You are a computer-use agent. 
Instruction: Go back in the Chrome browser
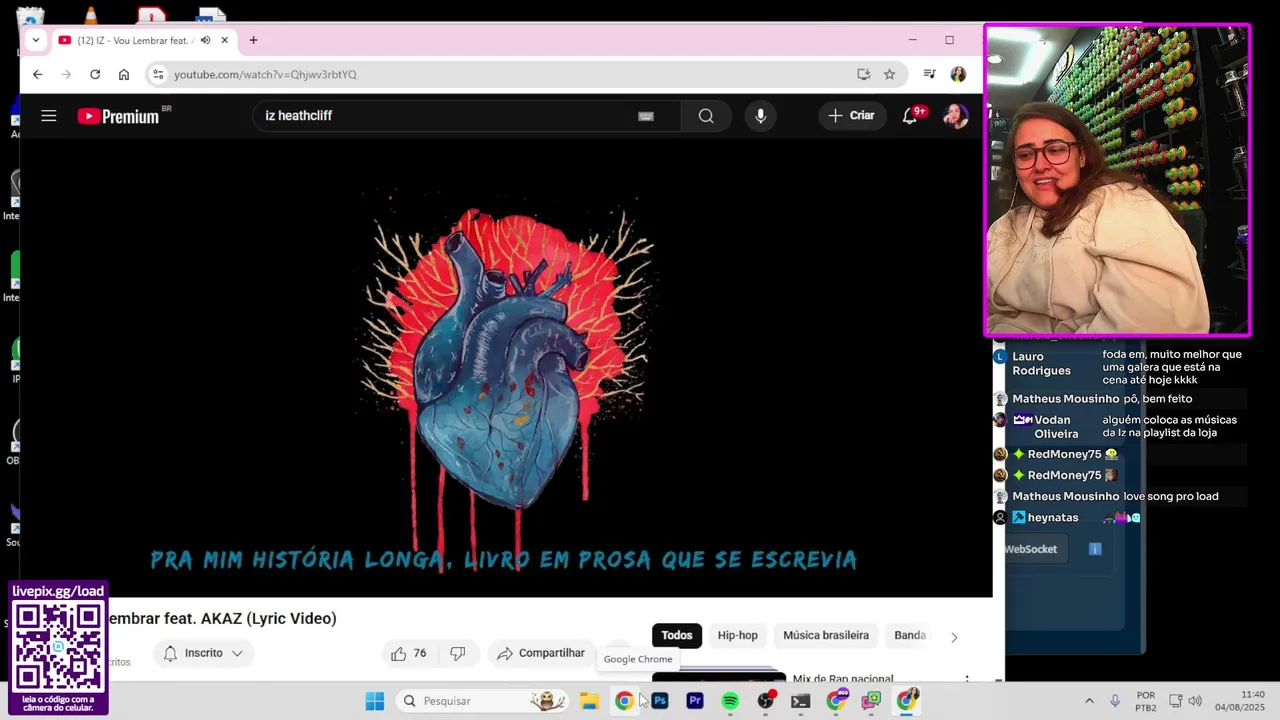pyautogui.click(x=37, y=74)
